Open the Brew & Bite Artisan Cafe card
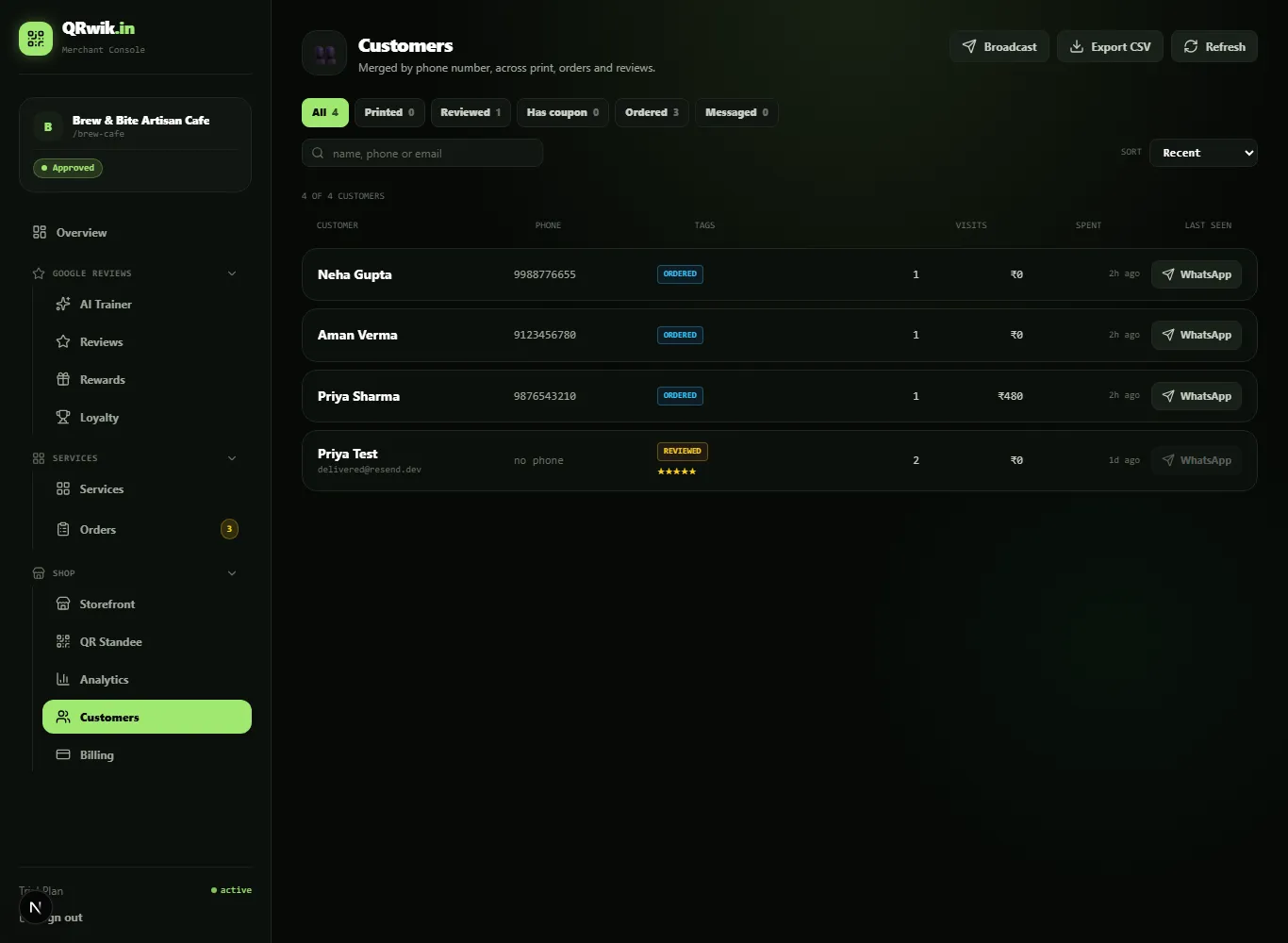This screenshot has height=943, width=1288. (135, 144)
